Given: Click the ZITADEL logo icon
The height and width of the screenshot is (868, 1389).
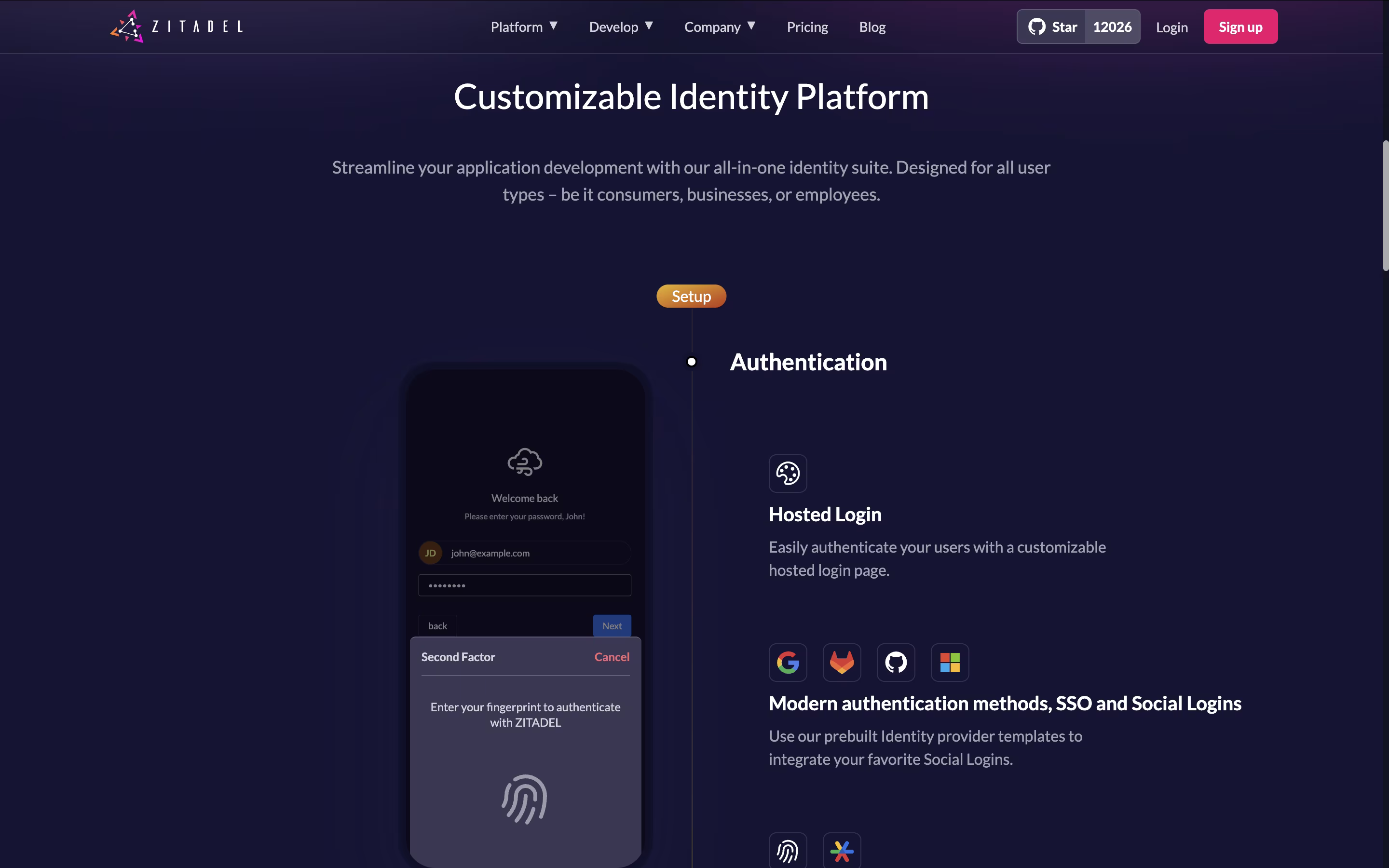Looking at the screenshot, I should [x=127, y=27].
